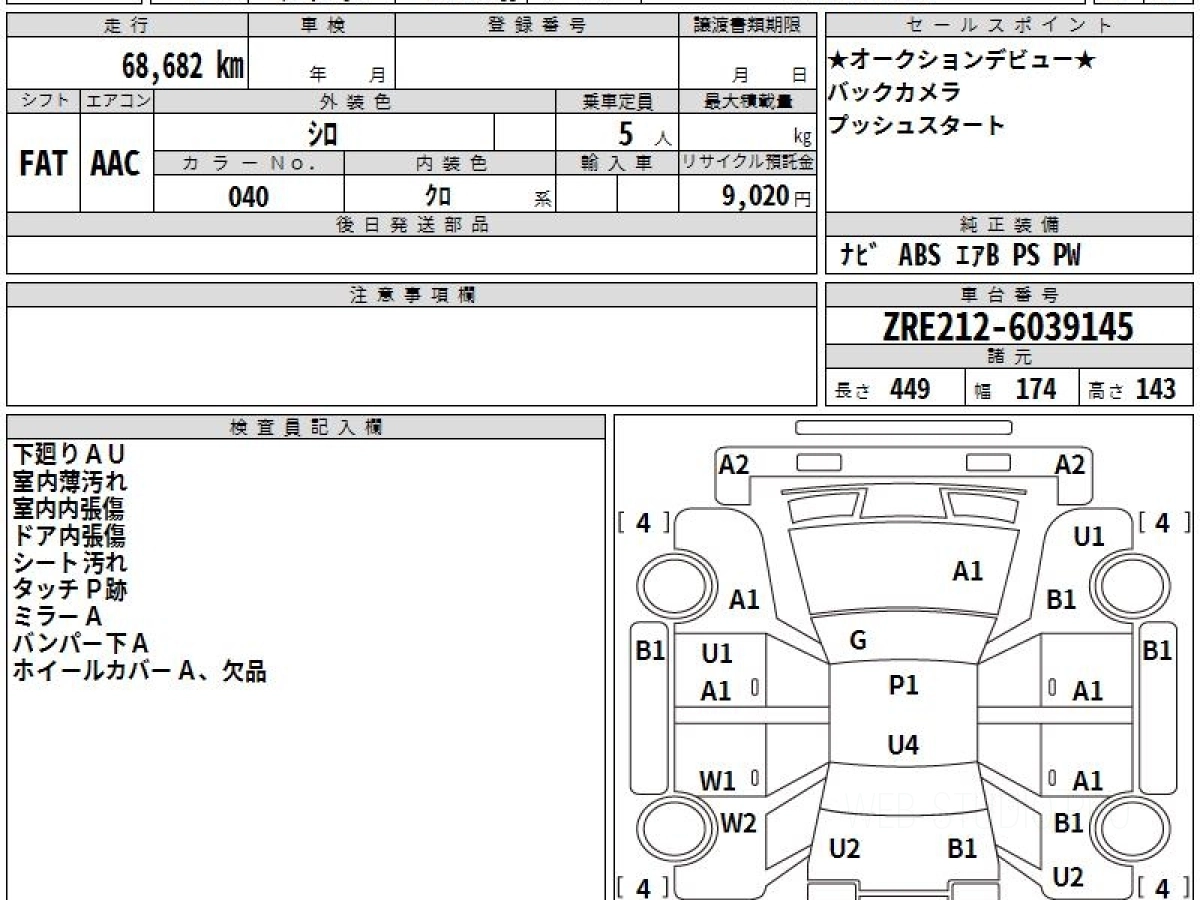Screen dimensions: 1200x900
Task: Click the プッシュスタート sales point
Action: click(916, 126)
